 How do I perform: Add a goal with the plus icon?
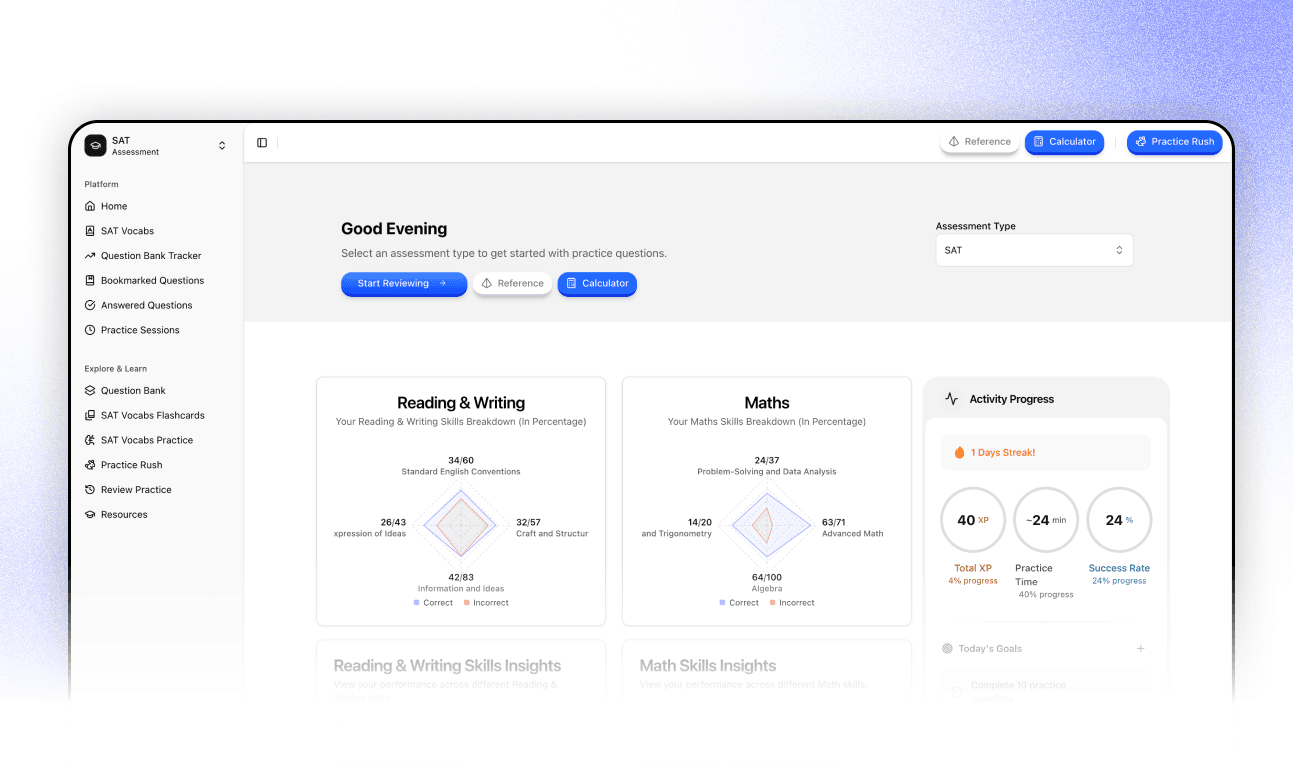[x=1140, y=649]
